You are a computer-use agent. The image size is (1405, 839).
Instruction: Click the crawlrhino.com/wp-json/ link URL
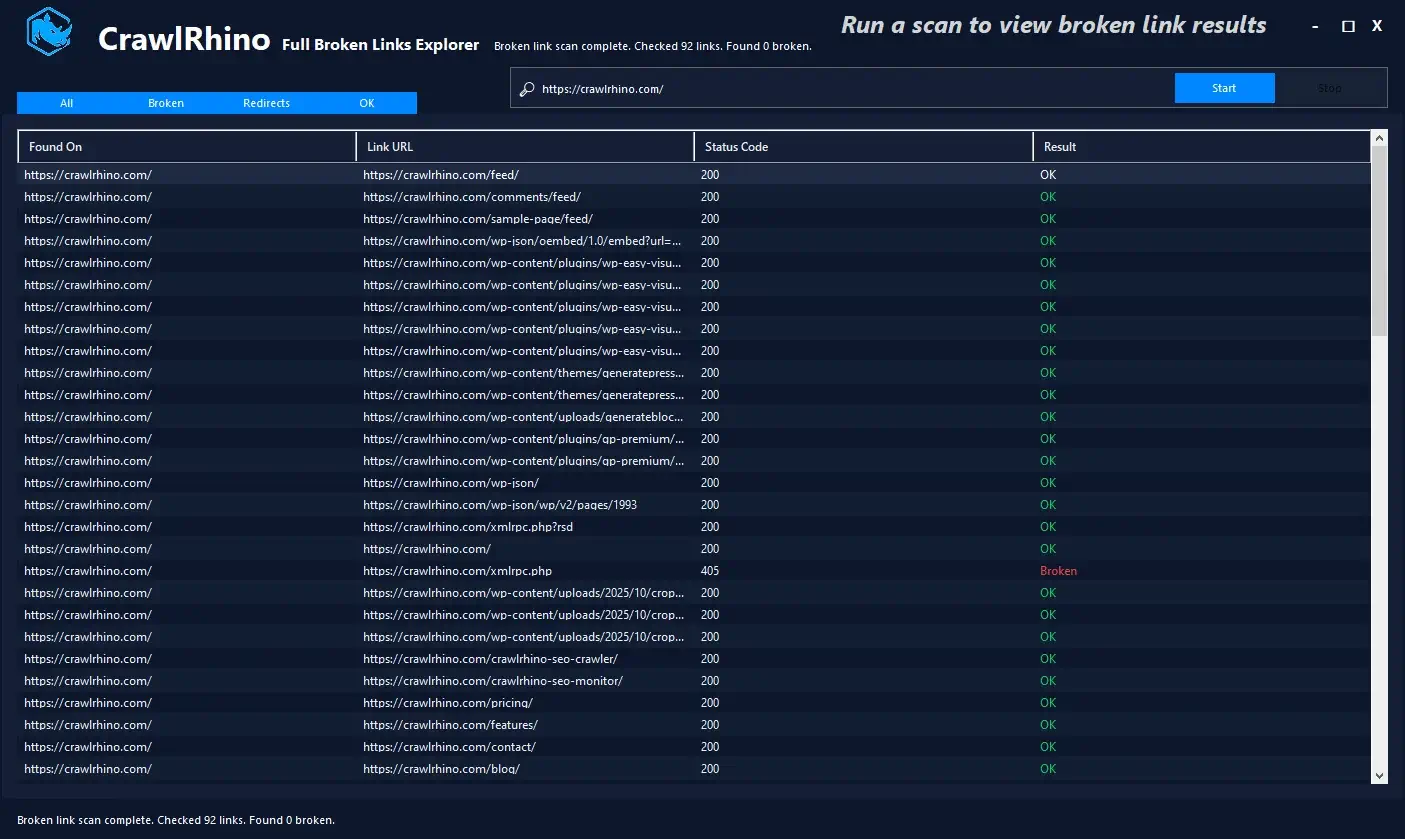[451, 483]
